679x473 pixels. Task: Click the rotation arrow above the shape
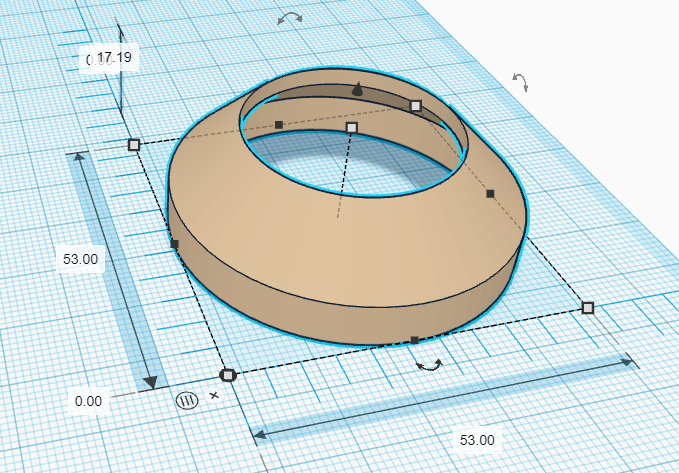(290, 18)
